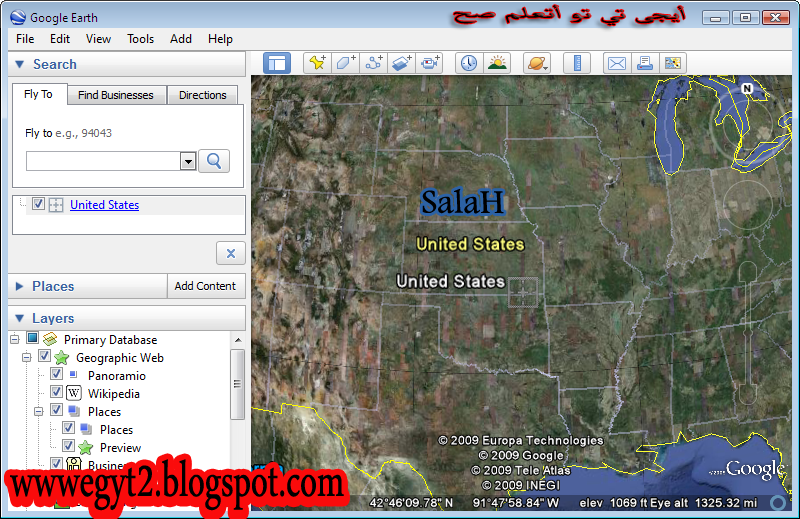Clear search results with X button
This screenshot has width=800, height=519.
coord(231,253)
